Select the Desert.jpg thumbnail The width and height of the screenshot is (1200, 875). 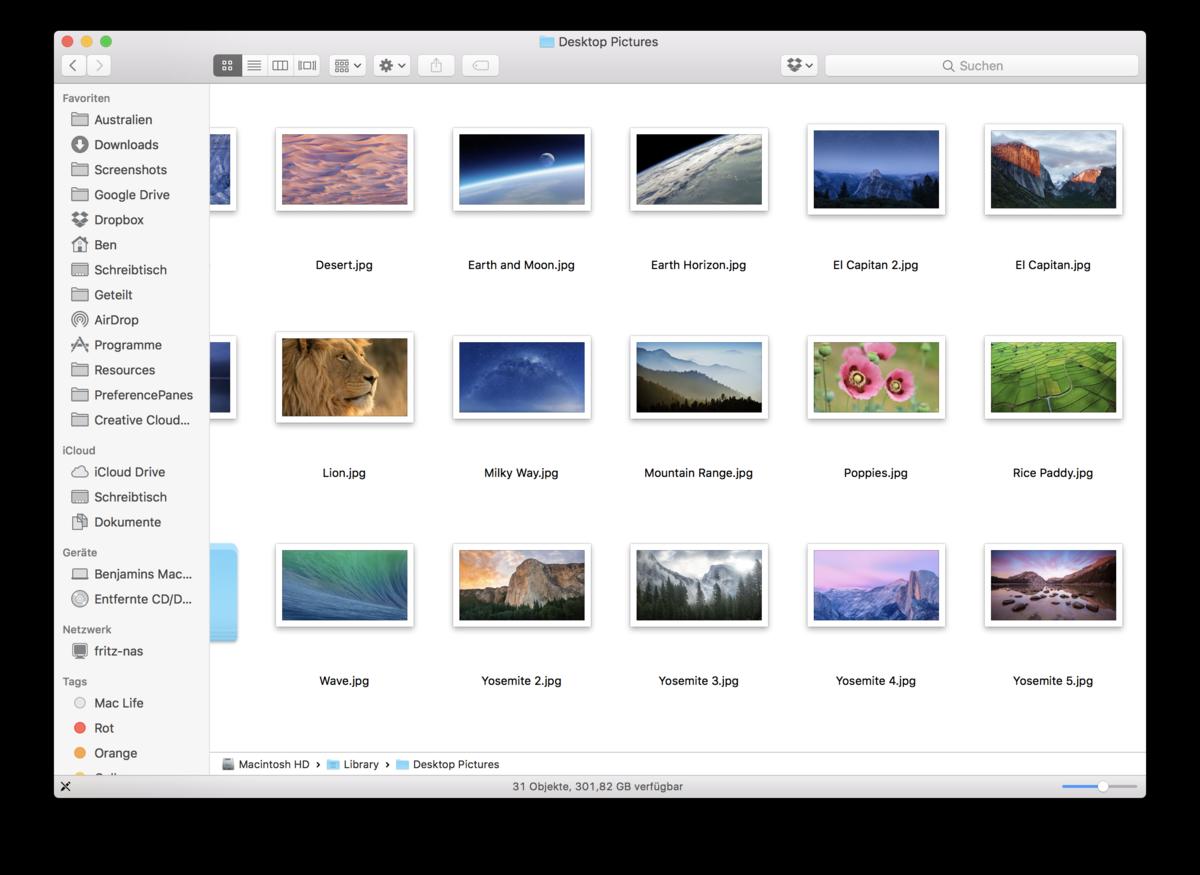click(344, 169)
